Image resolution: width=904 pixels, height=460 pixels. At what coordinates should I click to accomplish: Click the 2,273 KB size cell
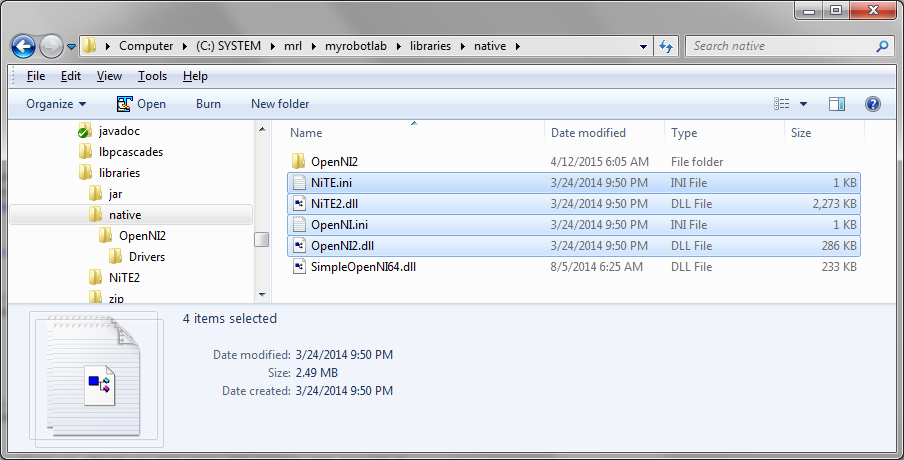[834, 203]
